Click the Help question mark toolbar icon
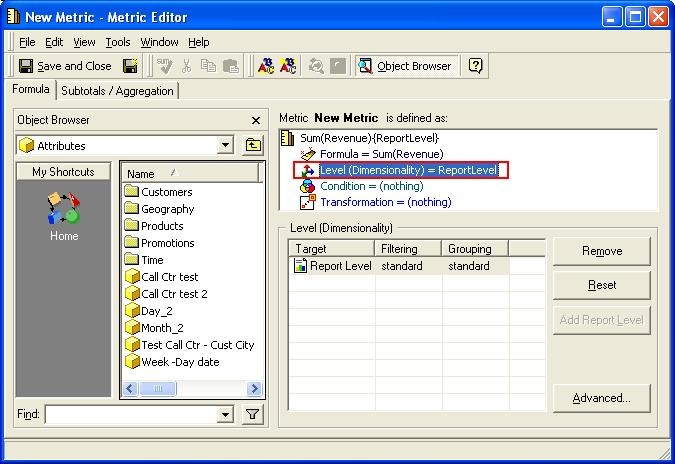This screenshot has width=675, height=464. coord(475,66)
